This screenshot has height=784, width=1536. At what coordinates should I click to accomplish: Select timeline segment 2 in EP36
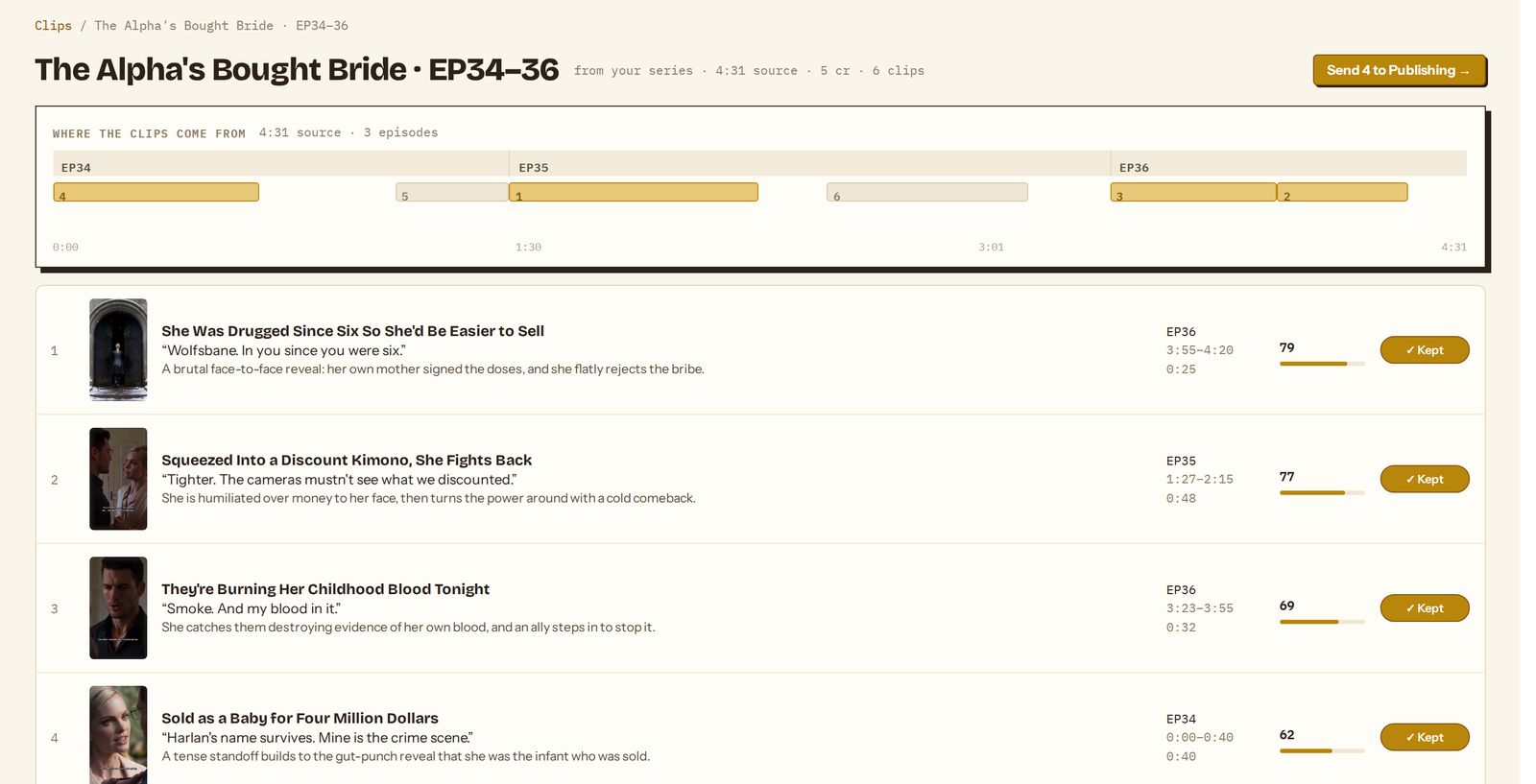pos(1342,192)
